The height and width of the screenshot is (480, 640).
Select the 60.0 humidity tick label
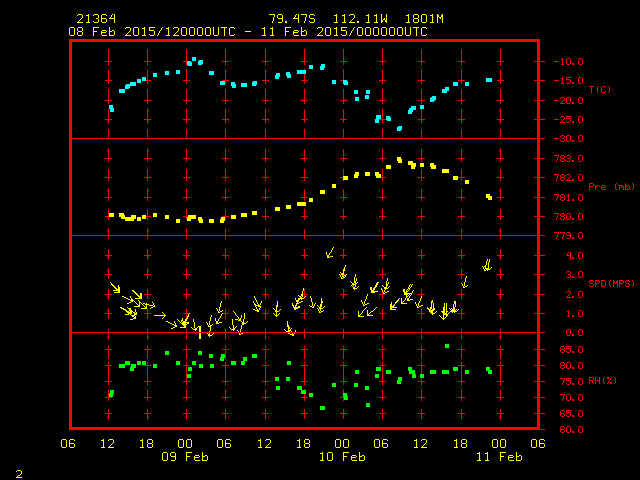pyautogui.click(x=571, y=430)
